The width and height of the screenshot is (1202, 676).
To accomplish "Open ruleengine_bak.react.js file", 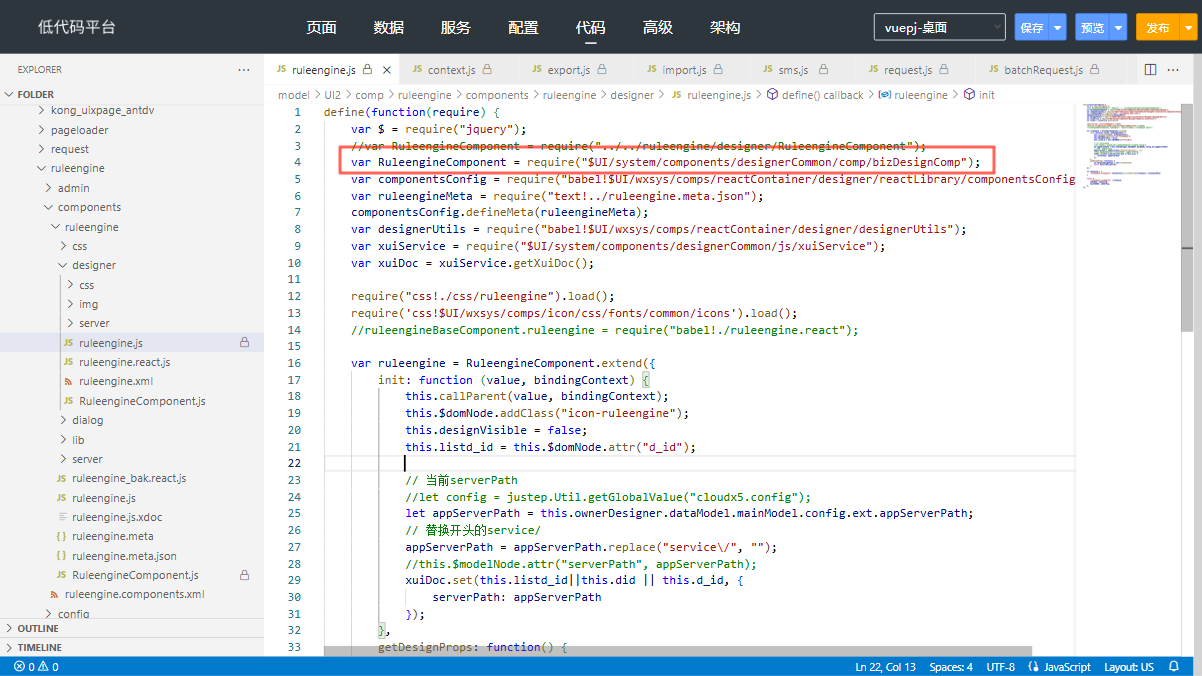I will [132, 478].
